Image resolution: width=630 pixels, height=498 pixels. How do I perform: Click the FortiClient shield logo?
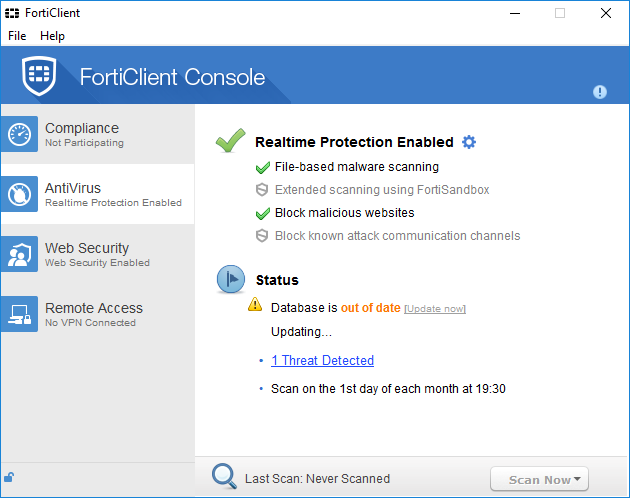(39, 76)
